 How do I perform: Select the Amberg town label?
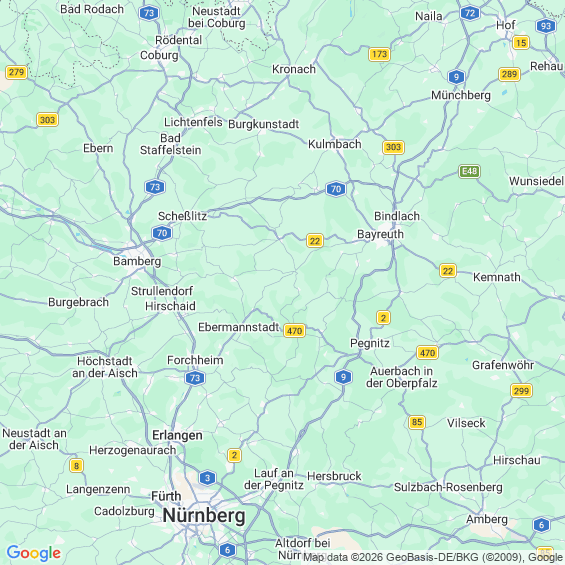[487, 519]
